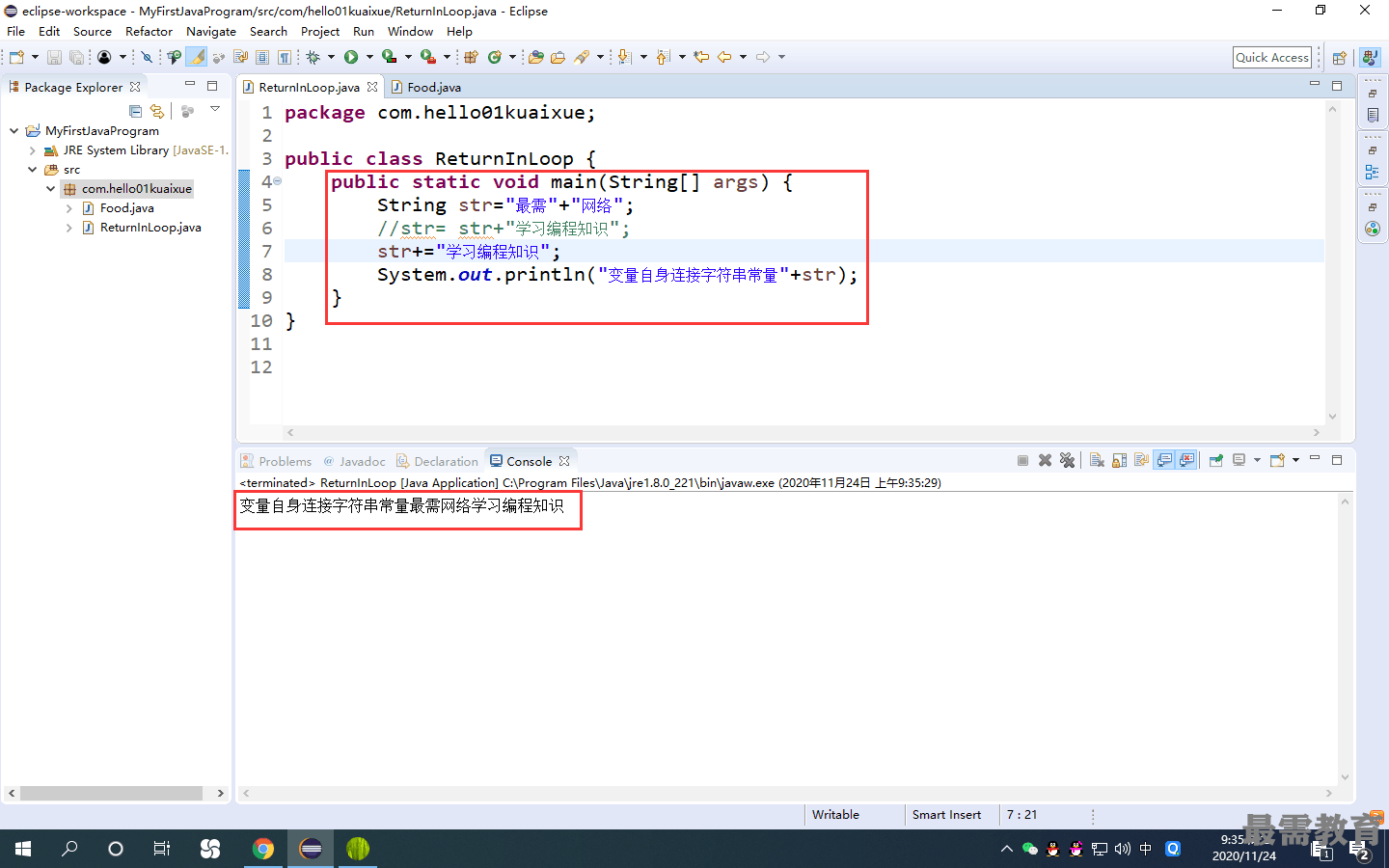The height and width of the screenshot is (868, 1389).
Task: Switch to the Declaration tab
Action: [x=437, y=461]
